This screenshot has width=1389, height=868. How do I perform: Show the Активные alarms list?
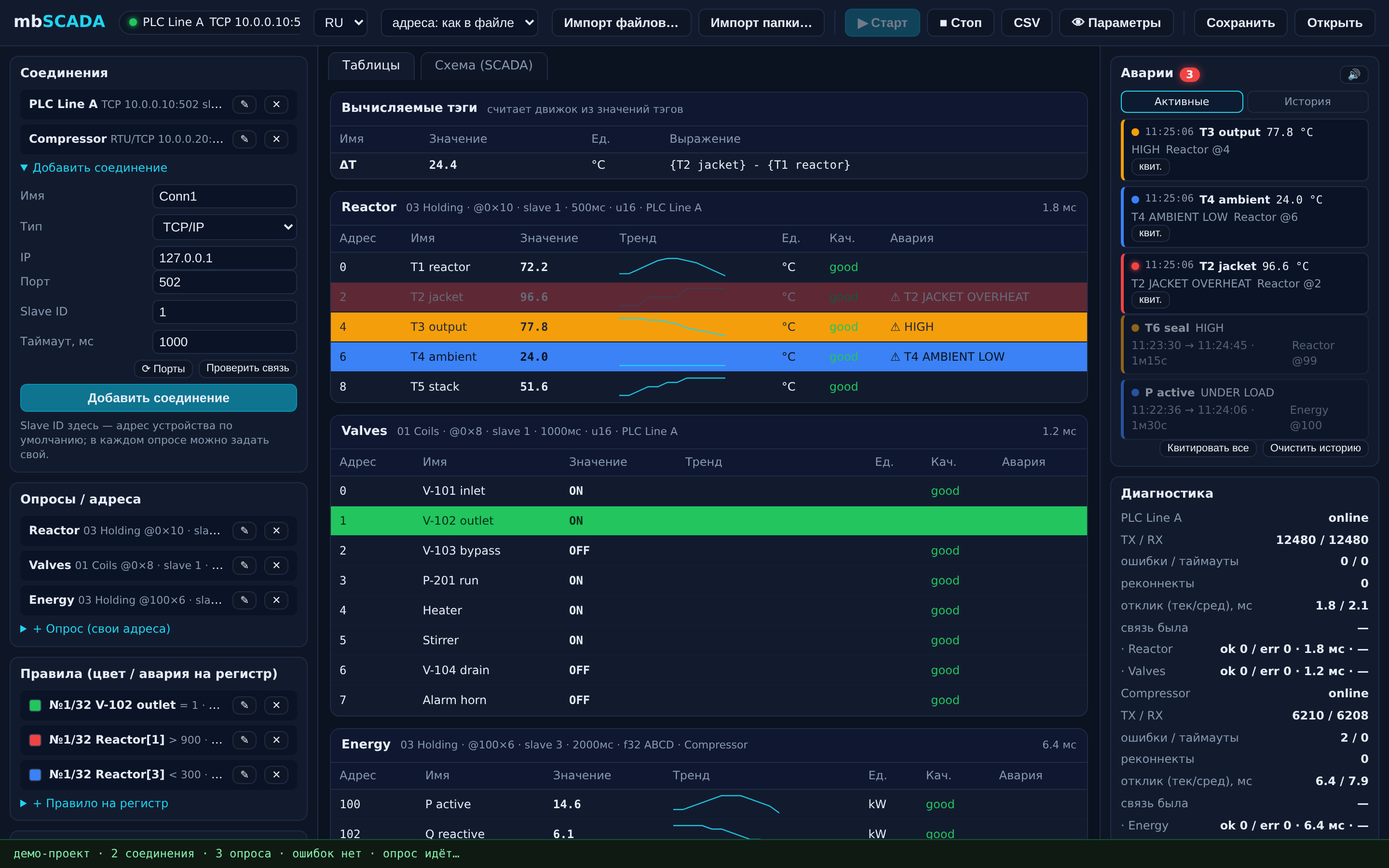coord(1181,102)
